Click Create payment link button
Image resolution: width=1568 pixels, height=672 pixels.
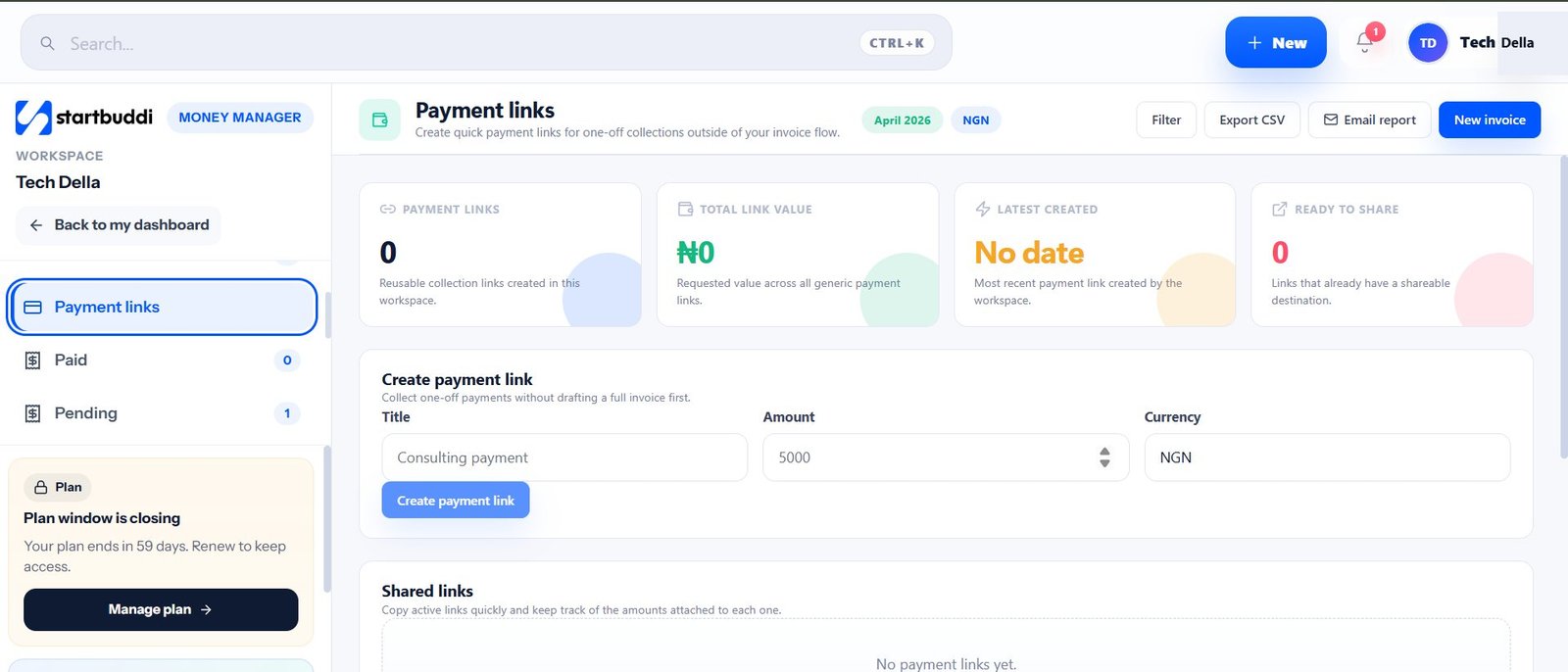456,501
